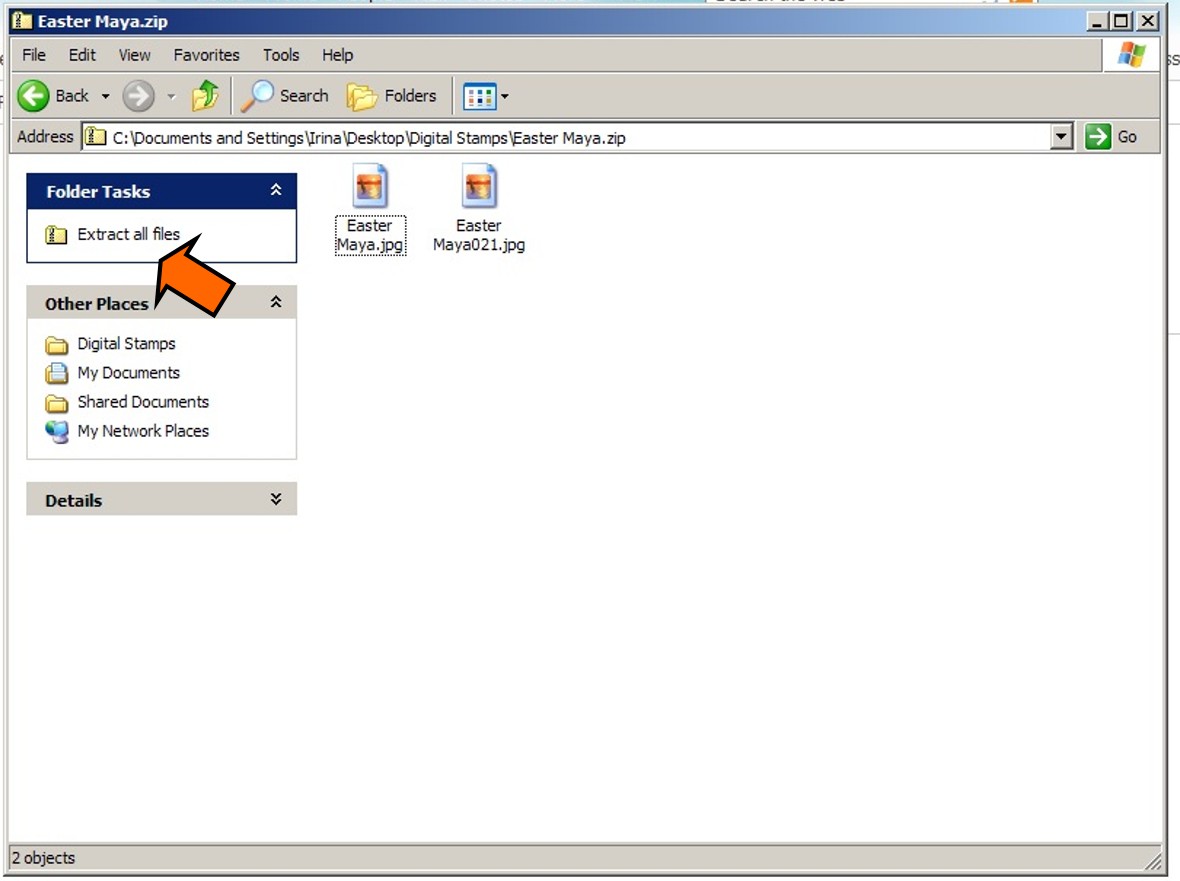This screenshot has height=881, width=1180.
Task: Open the File menu
Action: (x=34, y=55)
